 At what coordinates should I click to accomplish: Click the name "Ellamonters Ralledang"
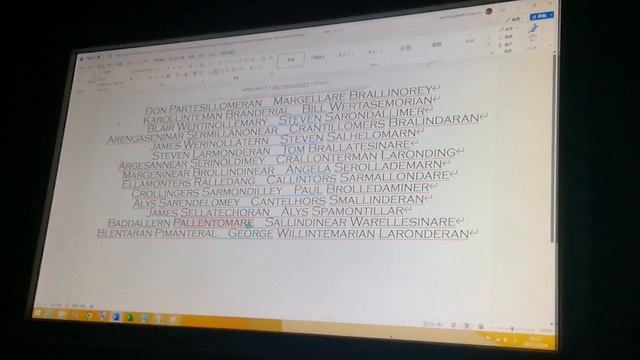(189, 182)
